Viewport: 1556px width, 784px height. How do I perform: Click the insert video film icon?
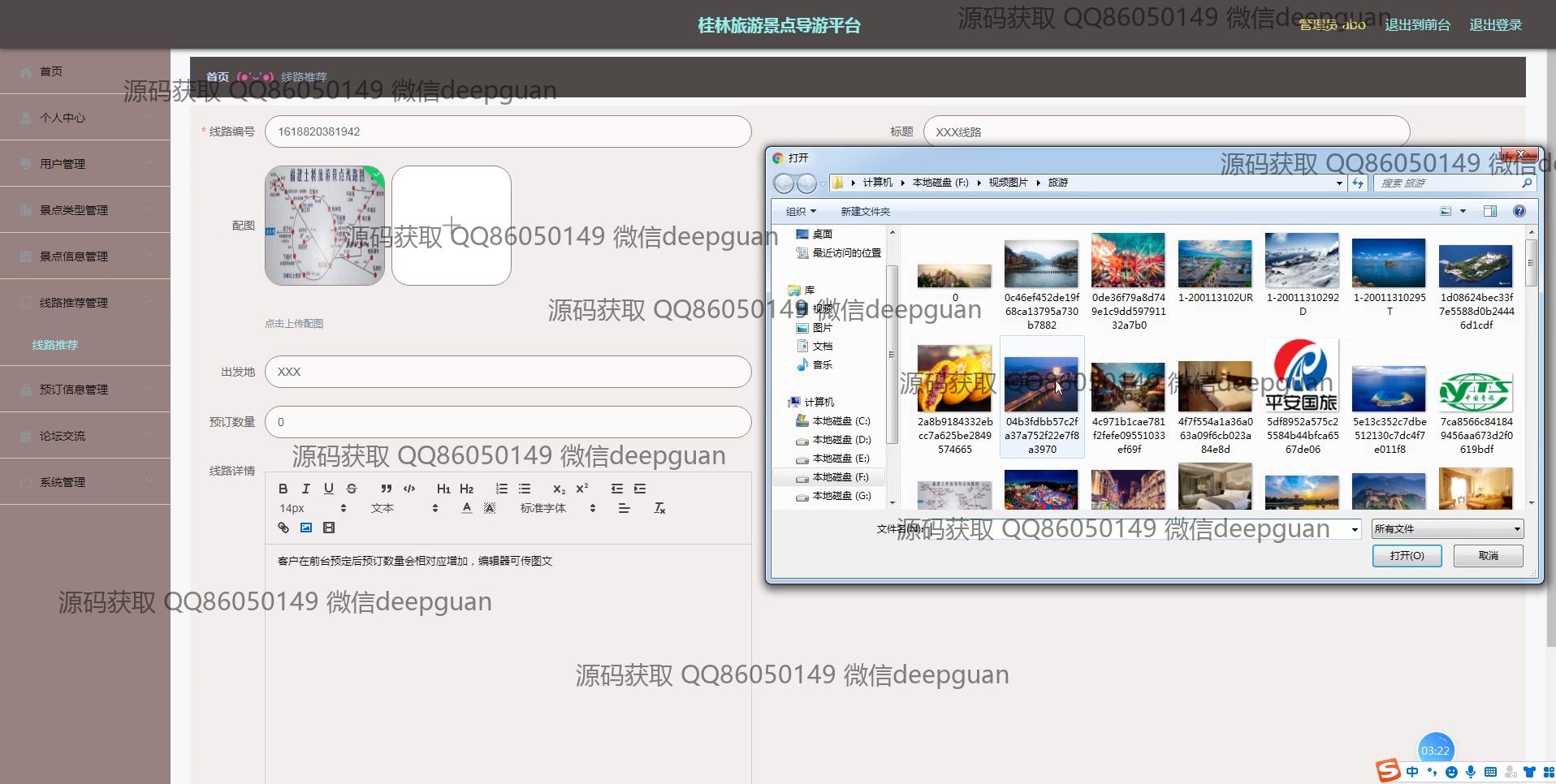329,528
